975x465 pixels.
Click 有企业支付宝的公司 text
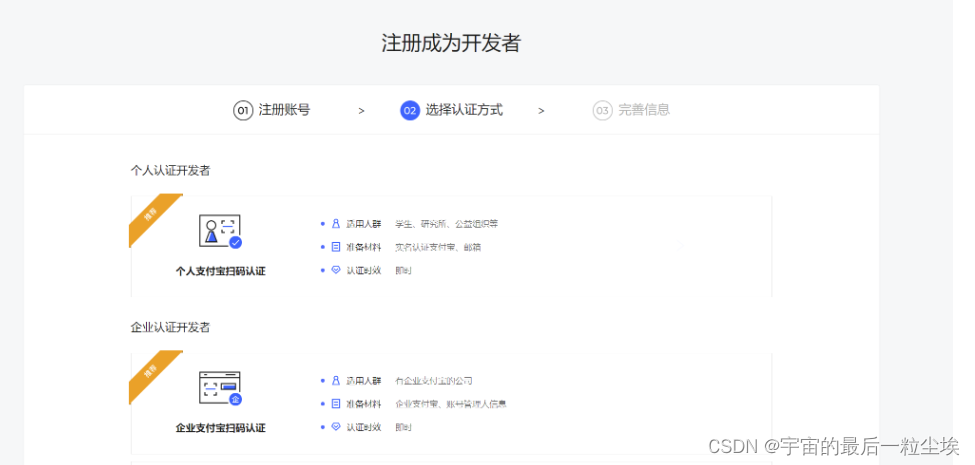tap(433, 380)
